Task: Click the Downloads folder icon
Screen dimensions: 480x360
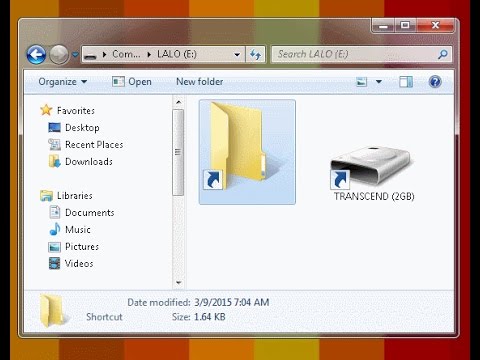Action: [54, 161]
